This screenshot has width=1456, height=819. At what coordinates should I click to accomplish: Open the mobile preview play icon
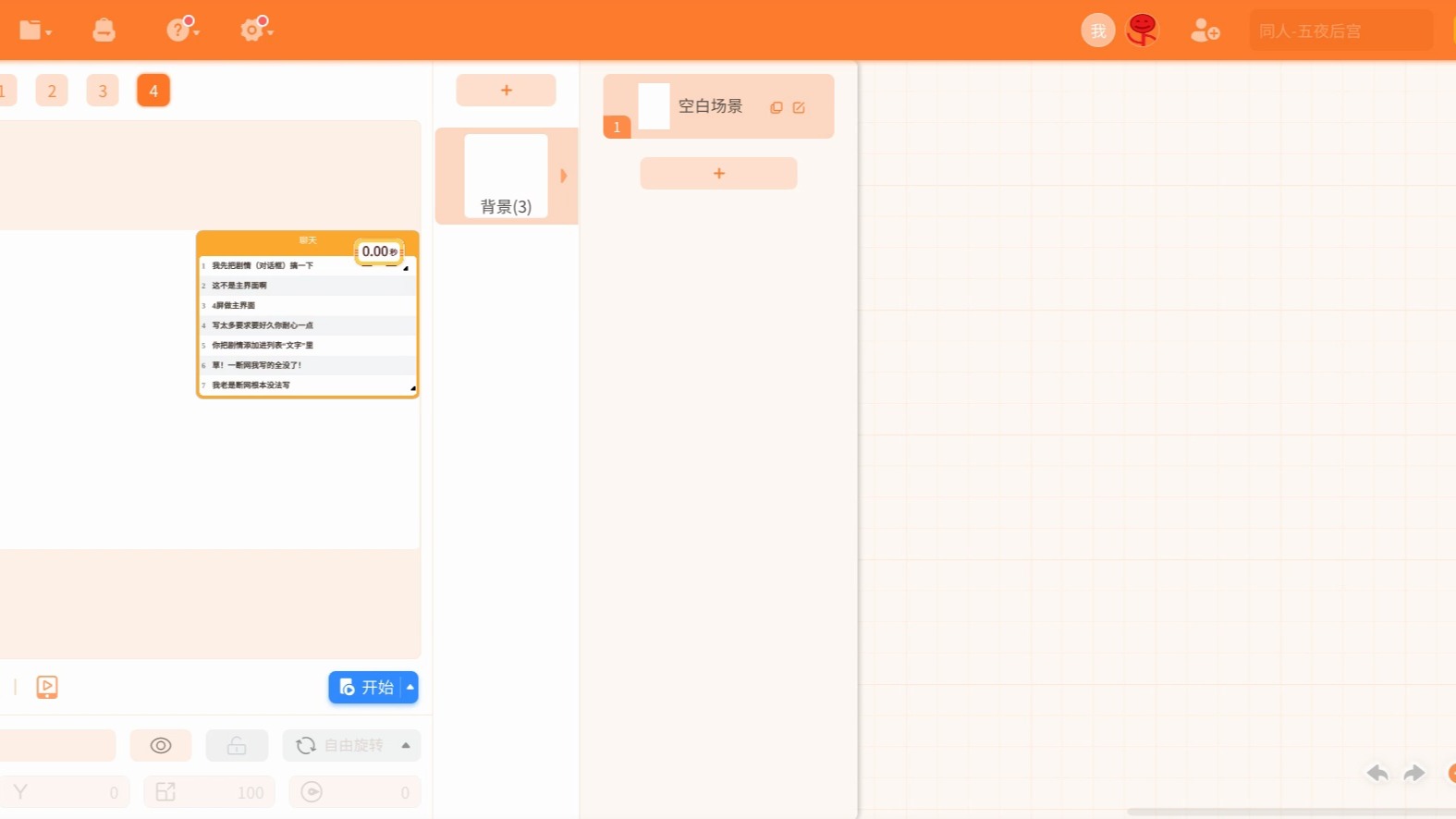[47, 687]
